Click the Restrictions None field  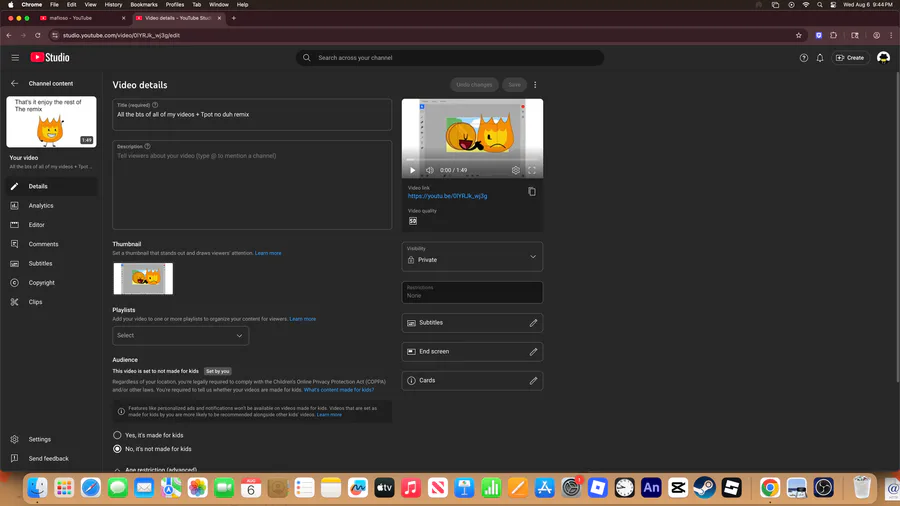pos(472,292)
